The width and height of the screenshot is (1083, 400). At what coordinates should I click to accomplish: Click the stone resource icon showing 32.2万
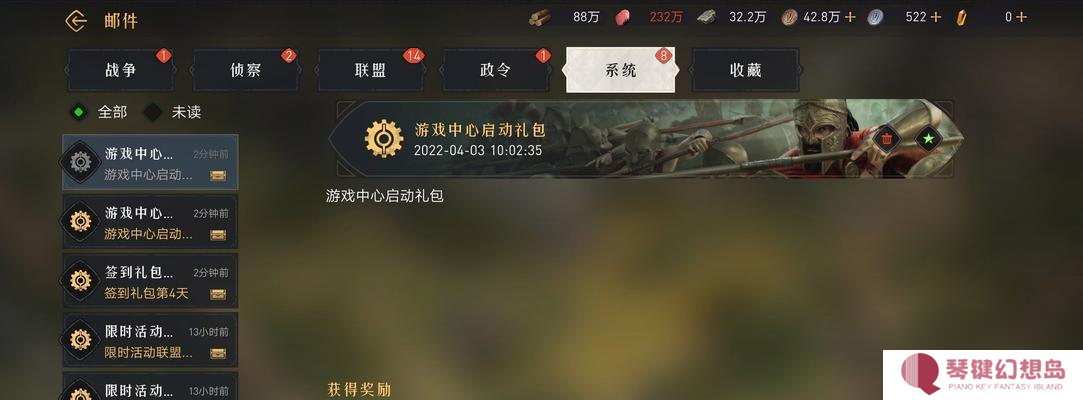click(706, 17)
